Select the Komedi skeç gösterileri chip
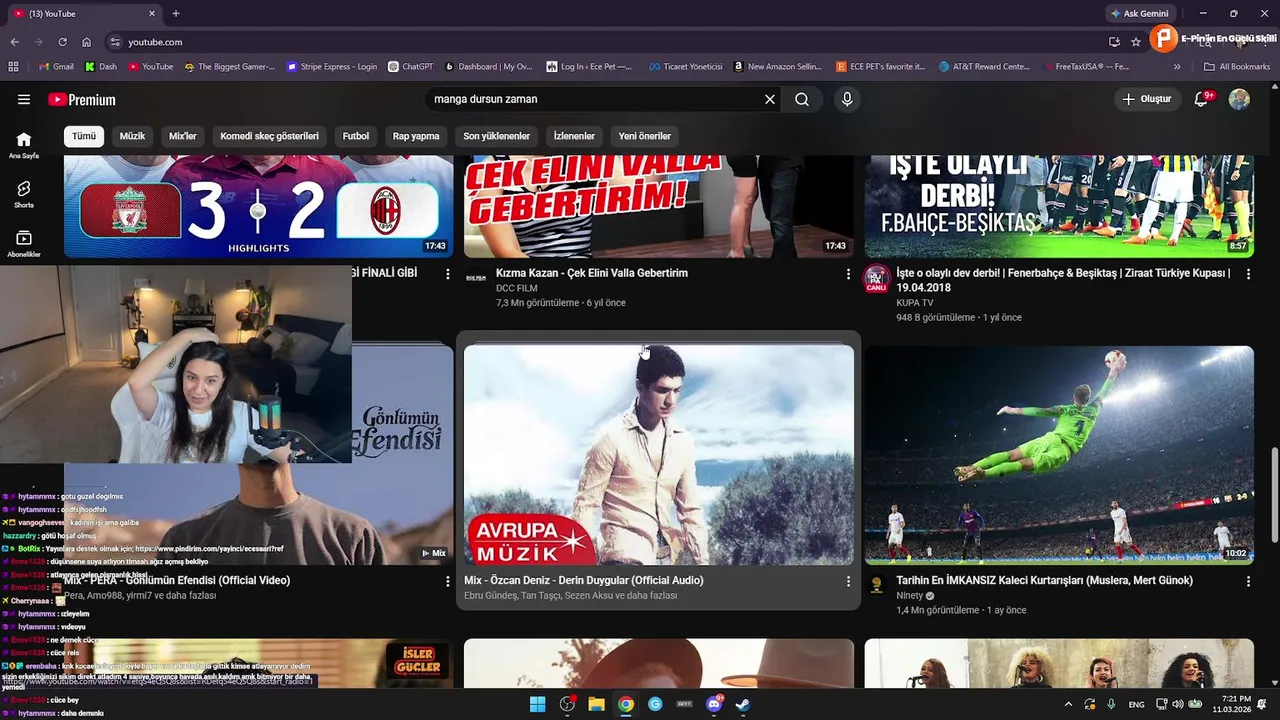1280x720 pixels. click(270, 136)
